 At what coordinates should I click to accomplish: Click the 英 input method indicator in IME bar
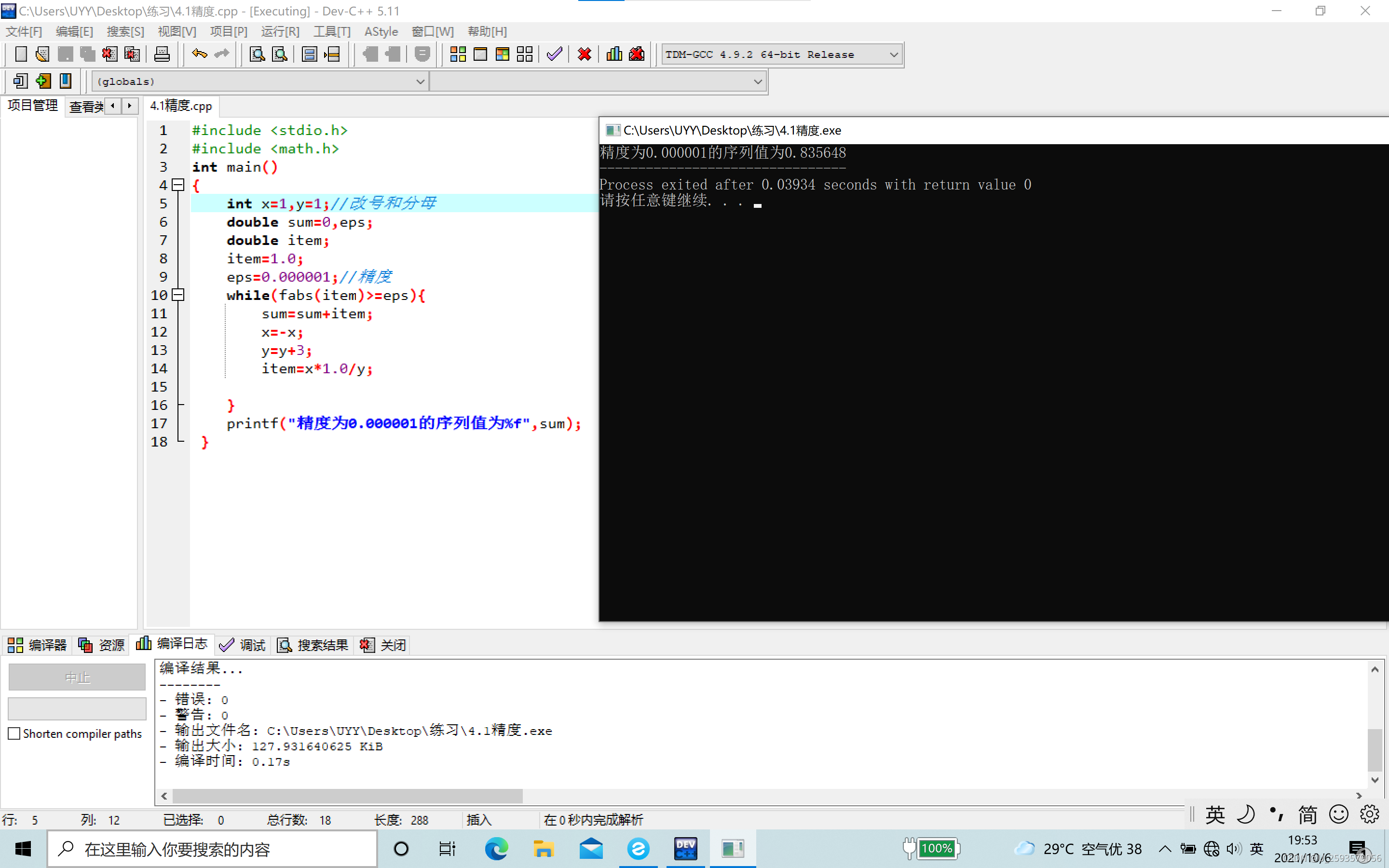point(1216,814)
